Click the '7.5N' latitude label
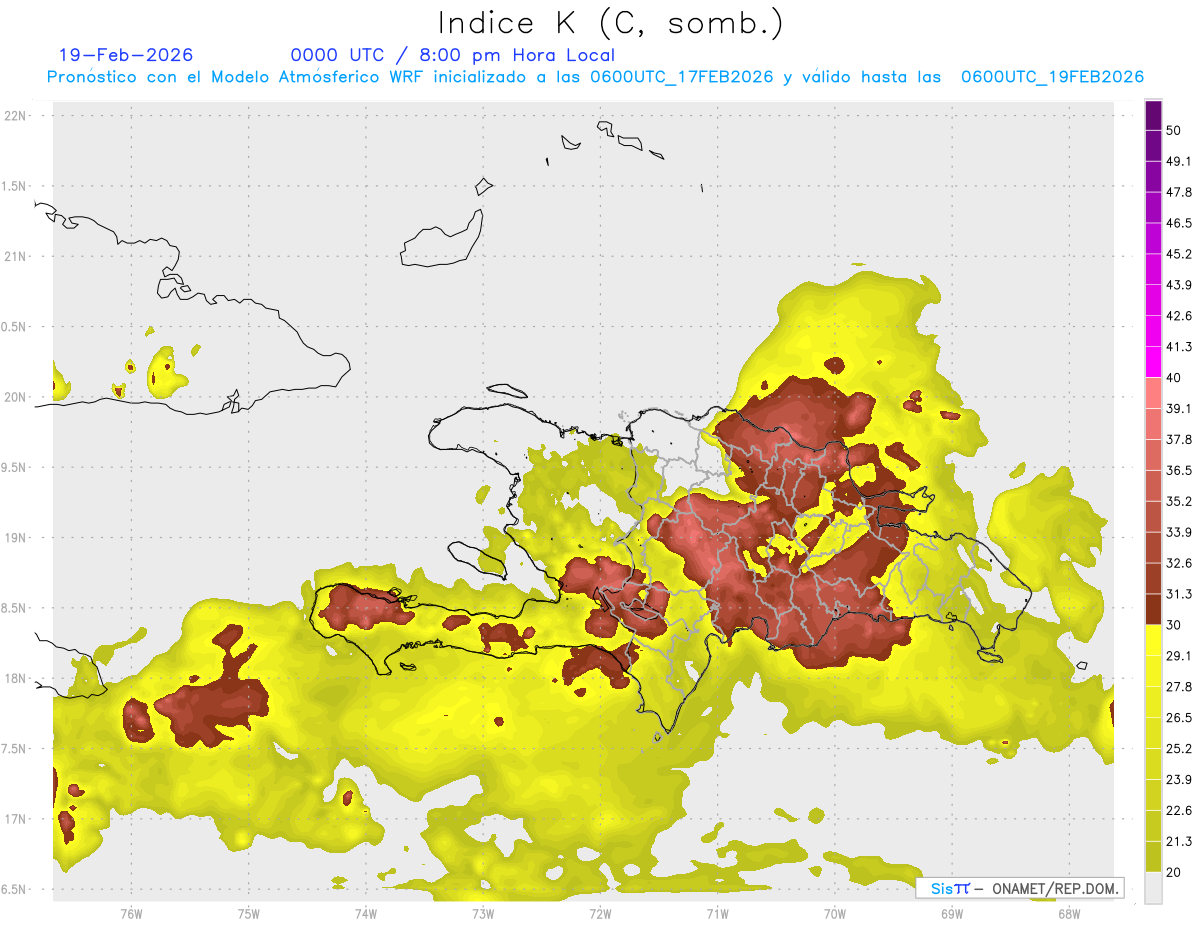The height and width of the screenshot is (927, 1200). (13, 749)
